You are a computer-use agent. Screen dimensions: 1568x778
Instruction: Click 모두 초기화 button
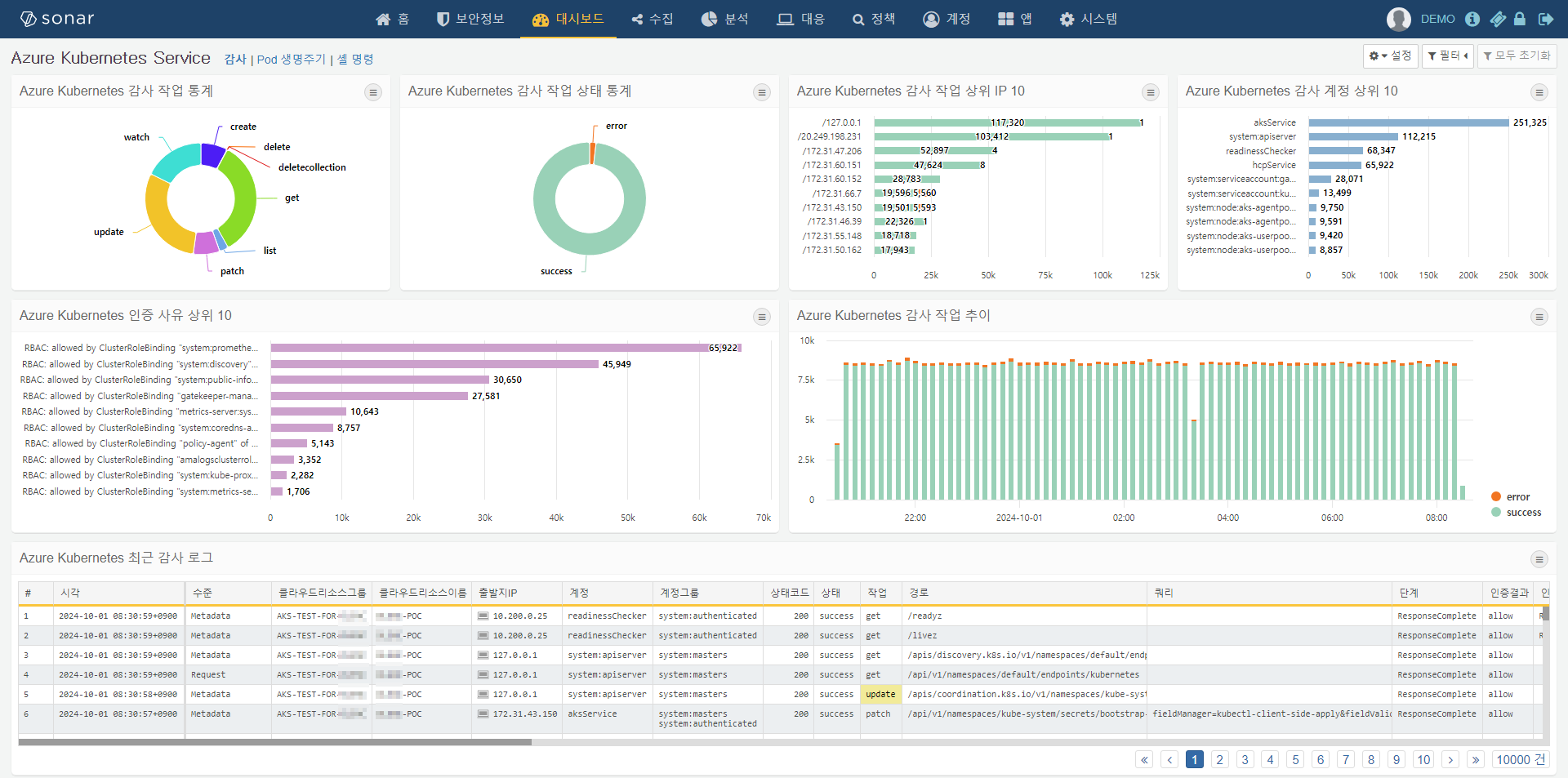(1517, 56)
